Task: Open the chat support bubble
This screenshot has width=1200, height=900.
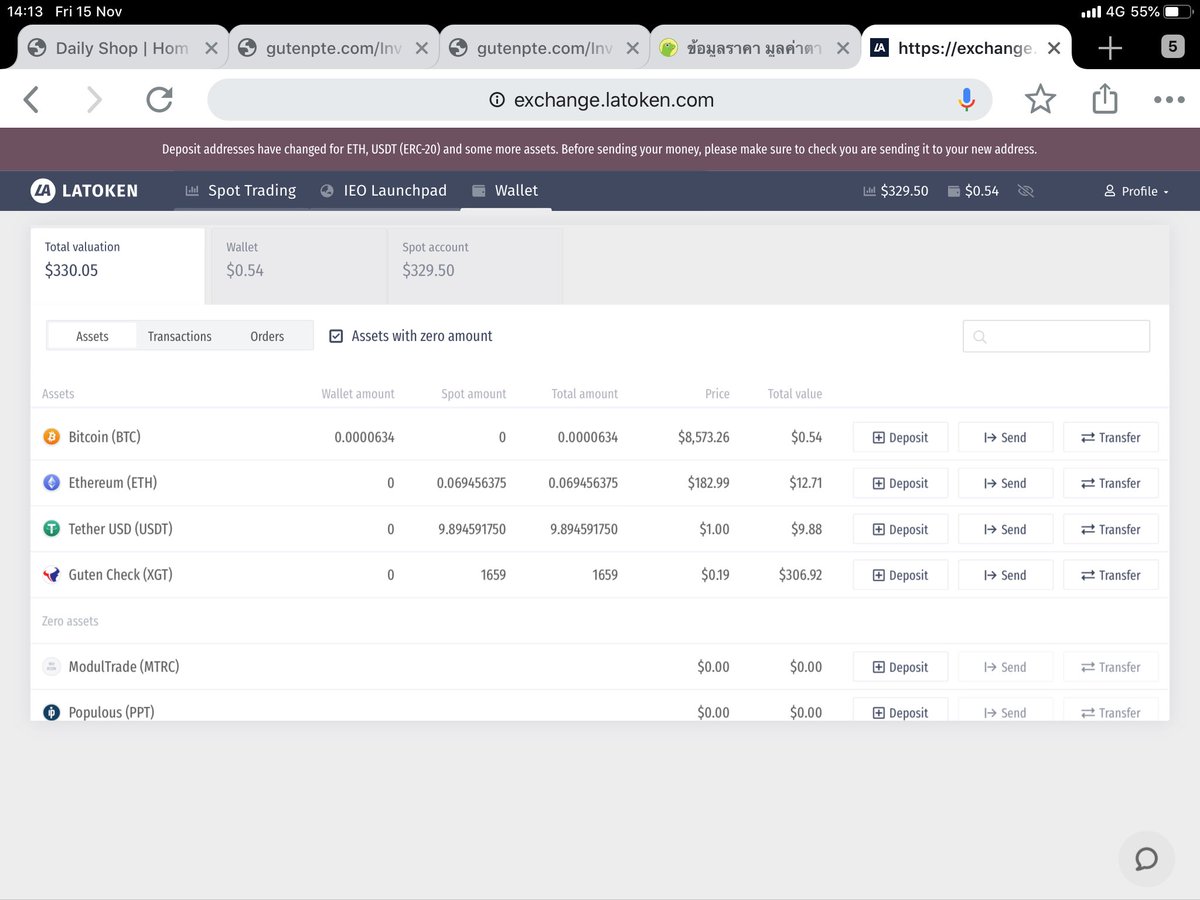Action: [1146, 859]
